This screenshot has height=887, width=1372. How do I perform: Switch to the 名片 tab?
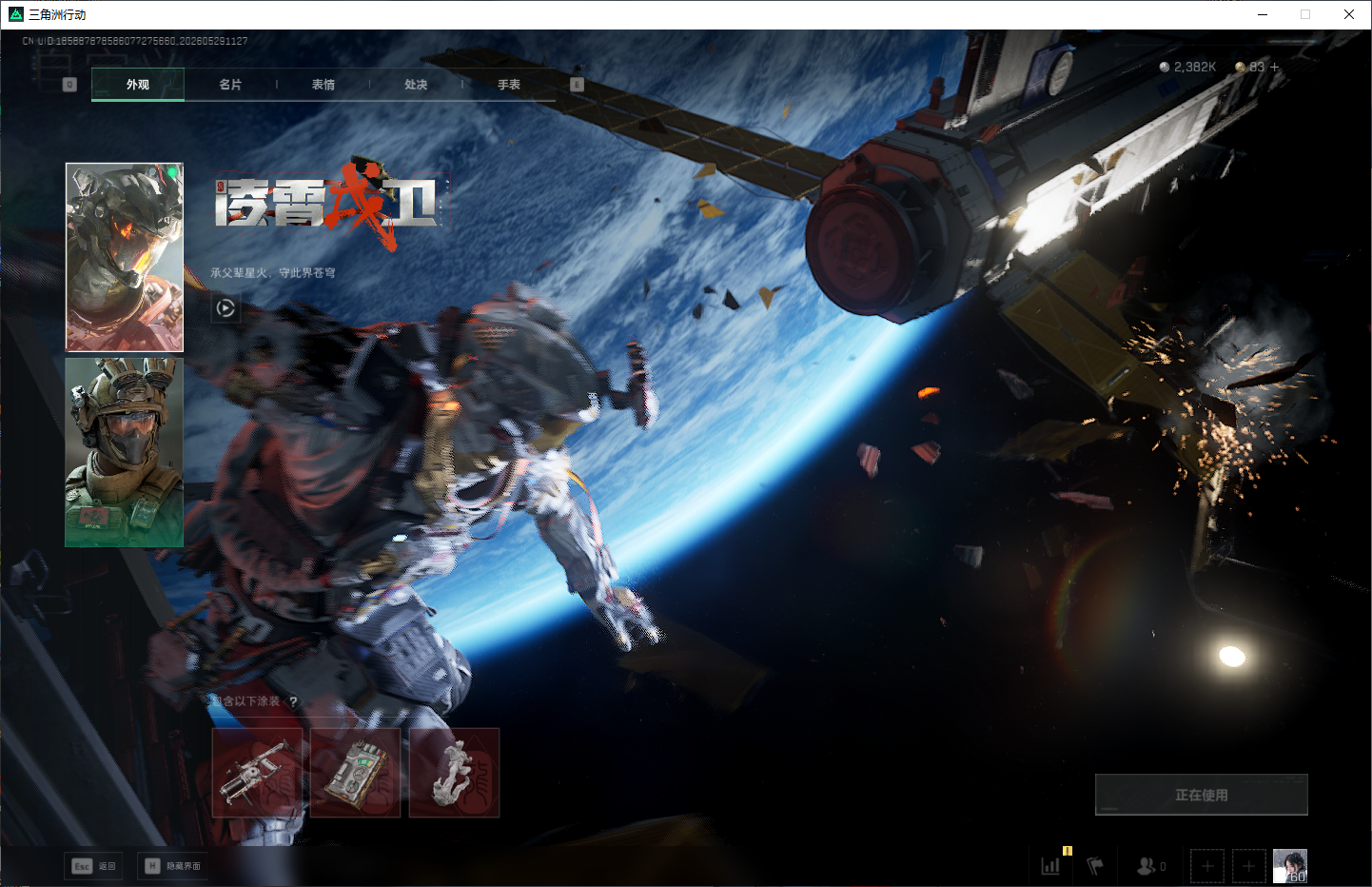click(230, 85)
